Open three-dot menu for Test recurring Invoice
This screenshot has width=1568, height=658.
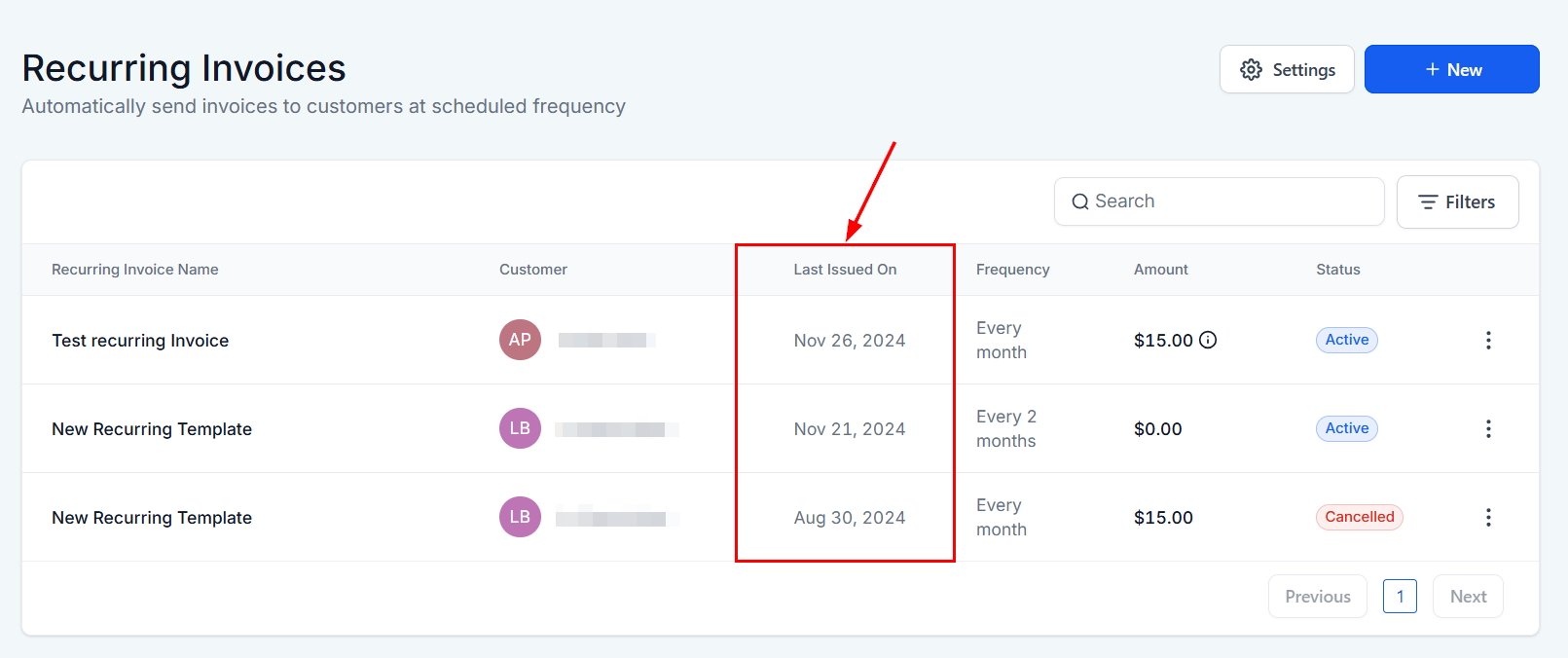1488,340
